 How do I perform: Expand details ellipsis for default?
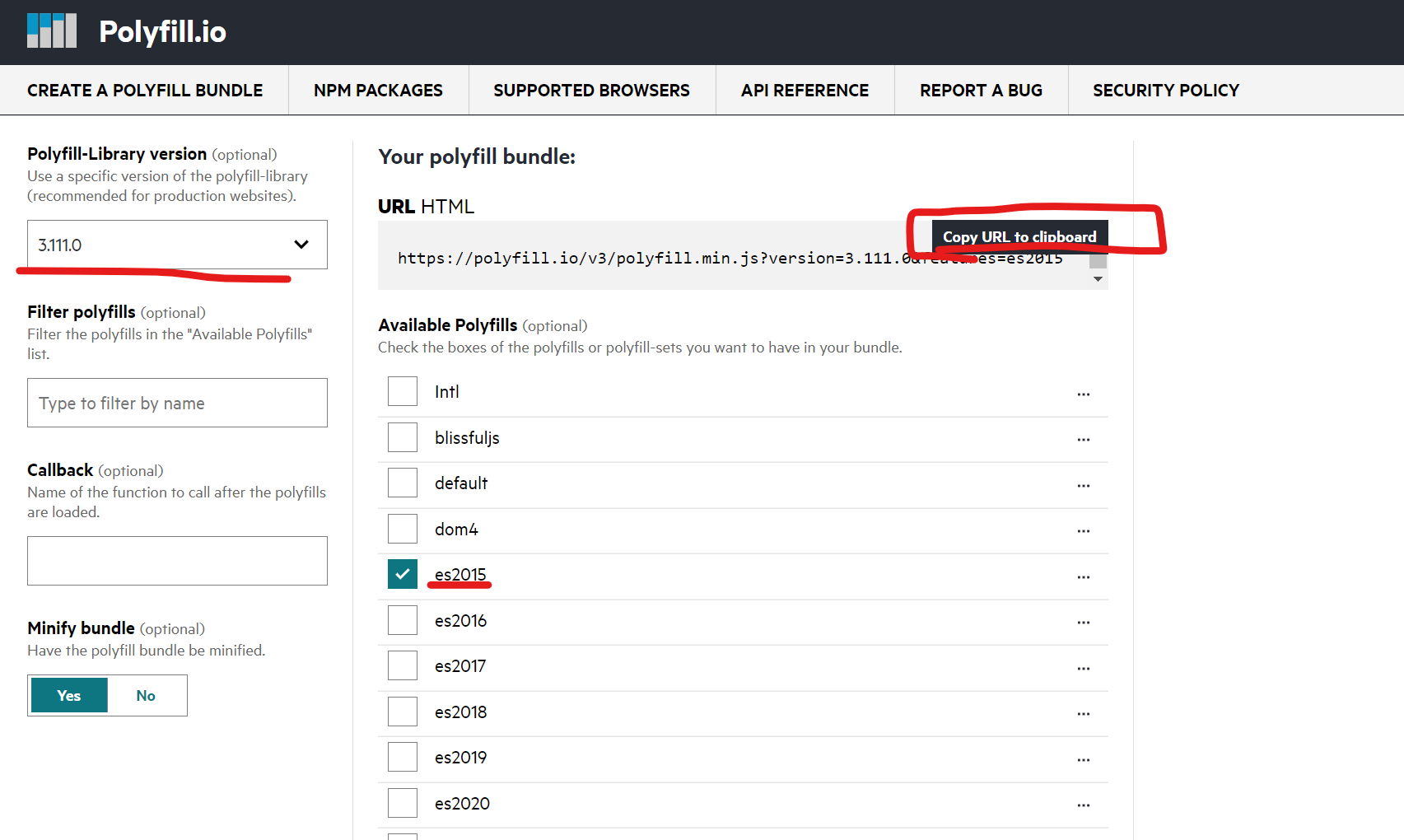tap(1083, 485)
